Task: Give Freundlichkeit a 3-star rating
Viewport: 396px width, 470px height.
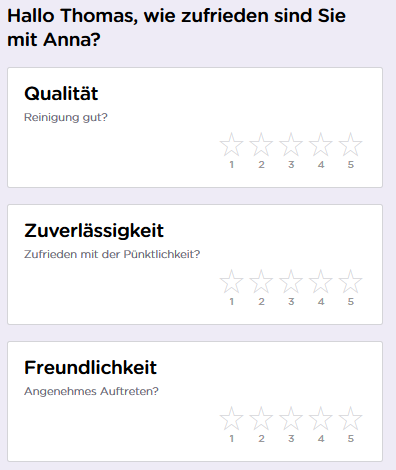Action: pos(291,418)
